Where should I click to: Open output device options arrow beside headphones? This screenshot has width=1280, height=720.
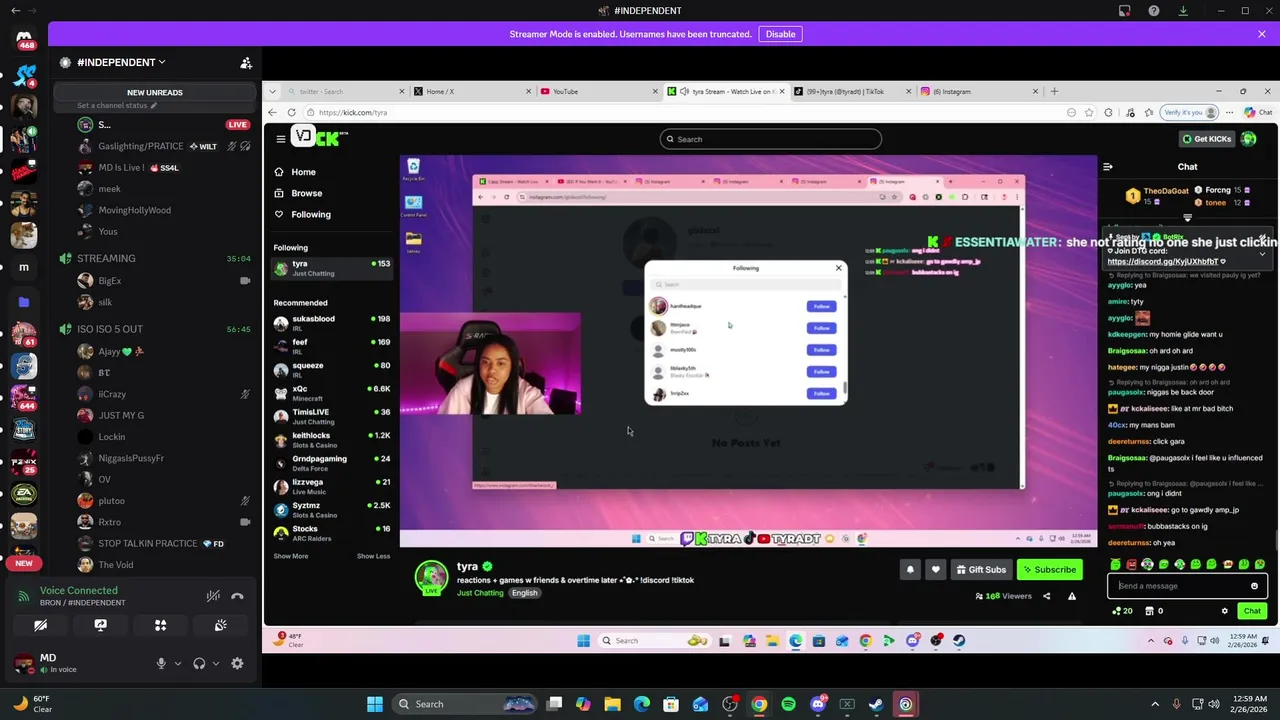(x=215, y=663)
